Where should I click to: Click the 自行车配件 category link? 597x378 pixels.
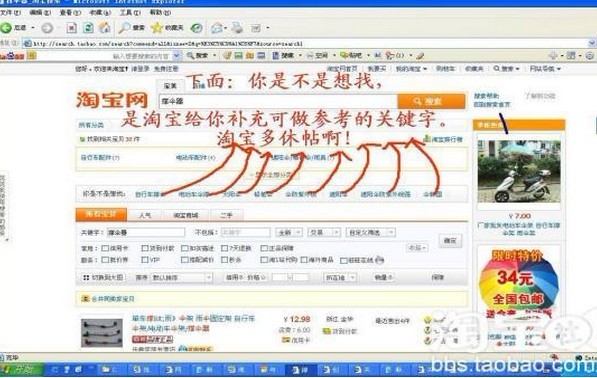pos(100,158)
